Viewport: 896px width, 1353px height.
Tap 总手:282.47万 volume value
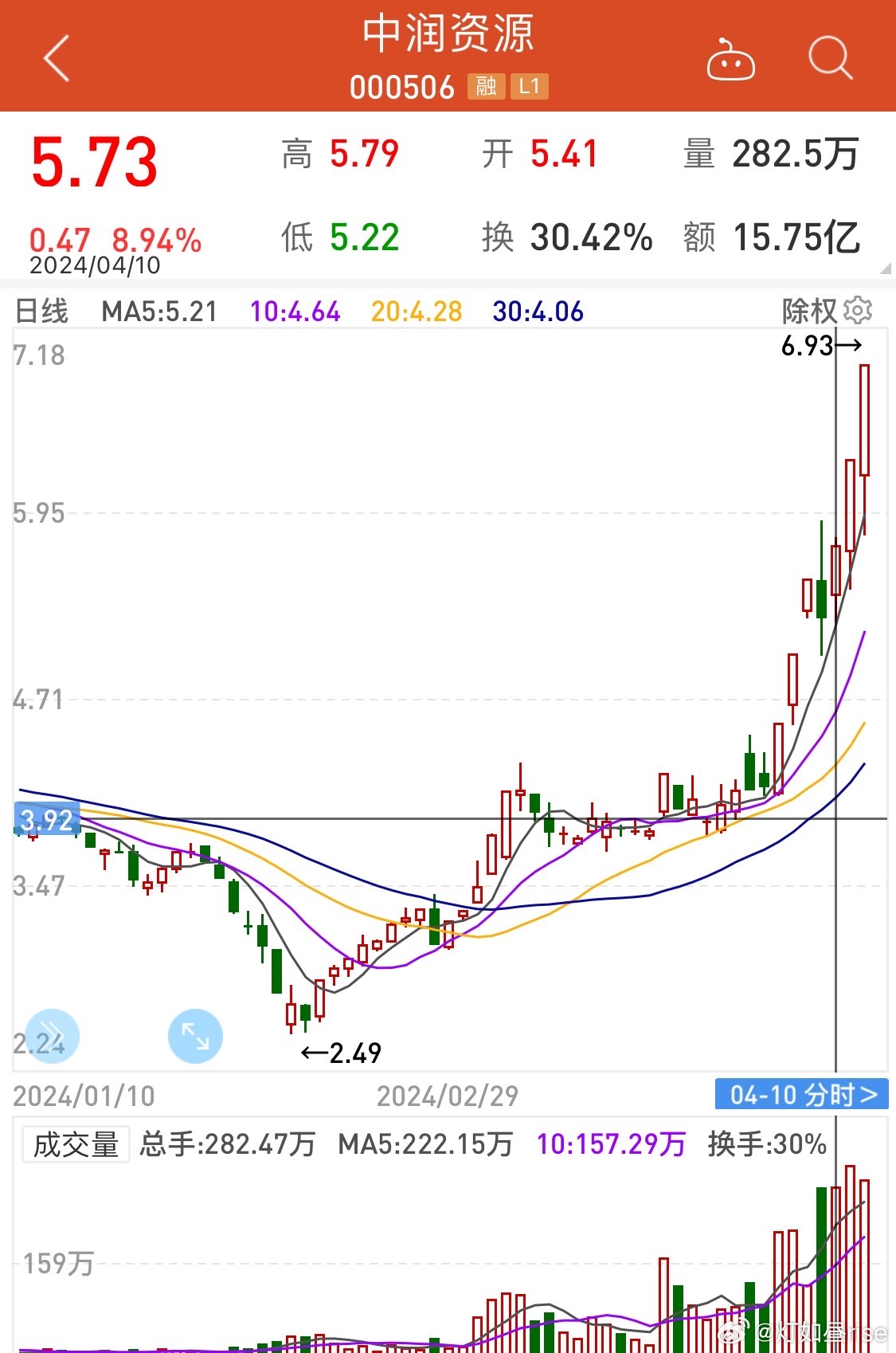point(228,1144)
